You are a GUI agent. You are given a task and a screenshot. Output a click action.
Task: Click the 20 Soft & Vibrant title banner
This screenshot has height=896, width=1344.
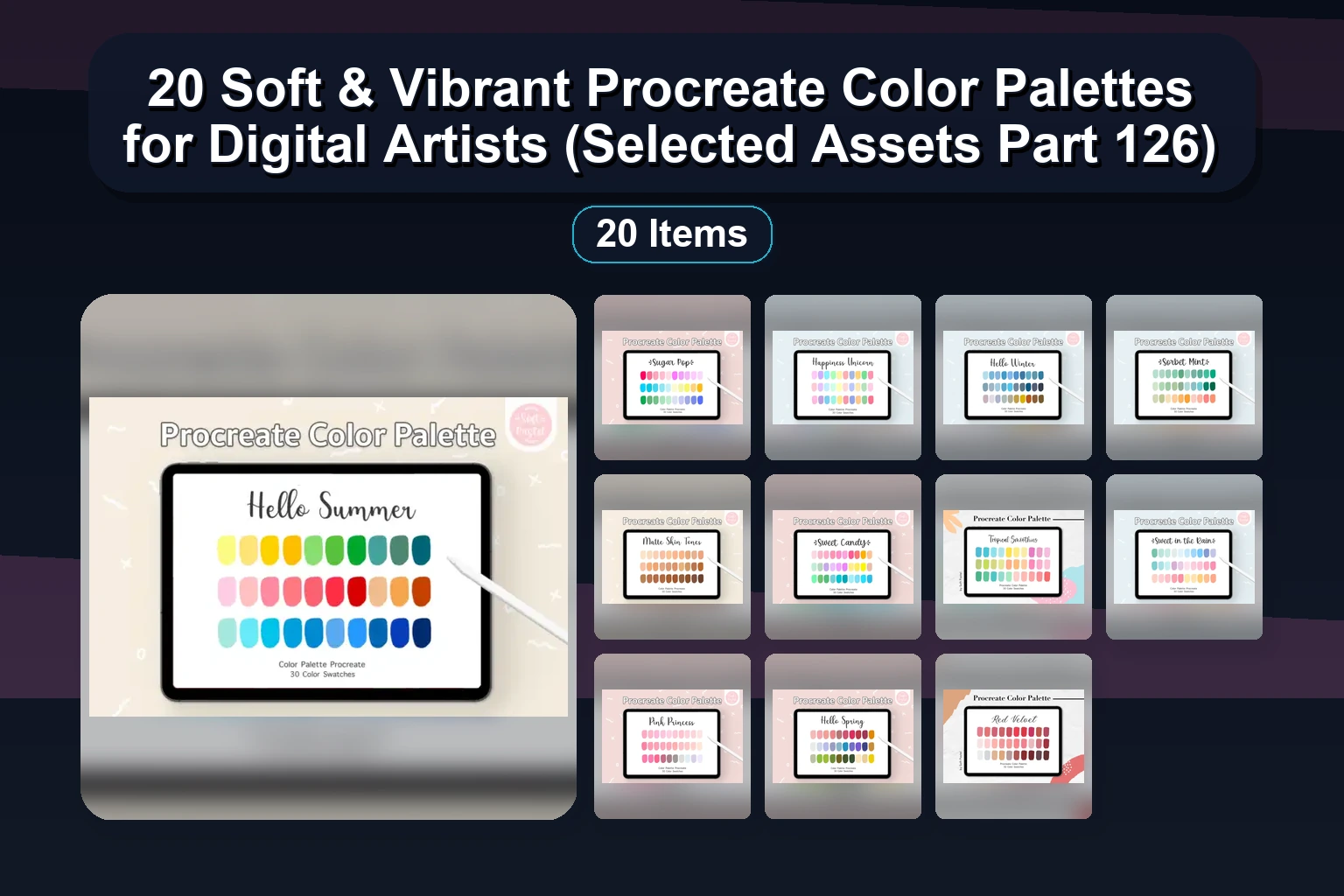pyautogui.click(x=671, y=115)
